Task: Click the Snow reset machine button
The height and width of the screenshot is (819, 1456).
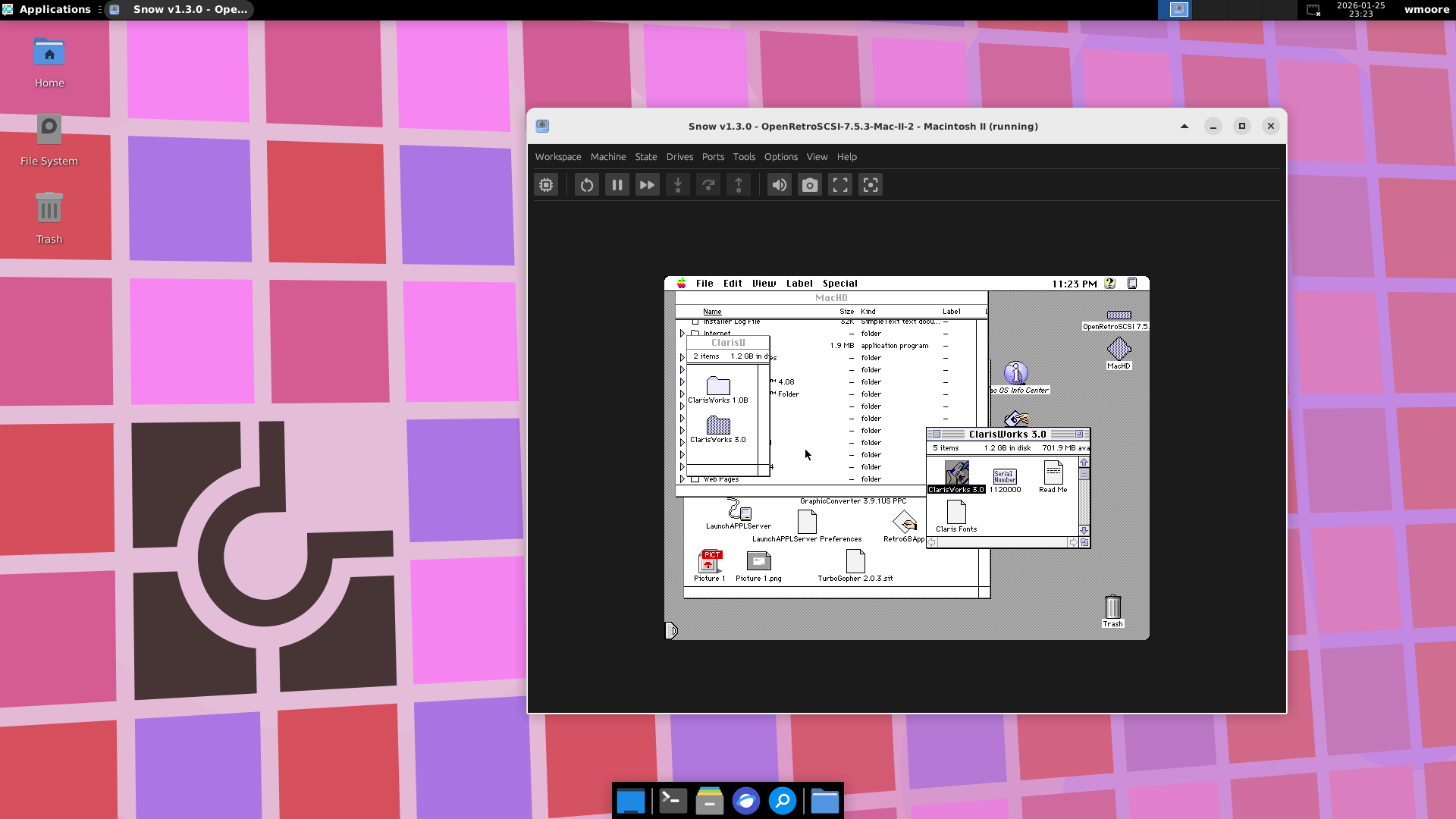Action: click(x=586, y=185)
